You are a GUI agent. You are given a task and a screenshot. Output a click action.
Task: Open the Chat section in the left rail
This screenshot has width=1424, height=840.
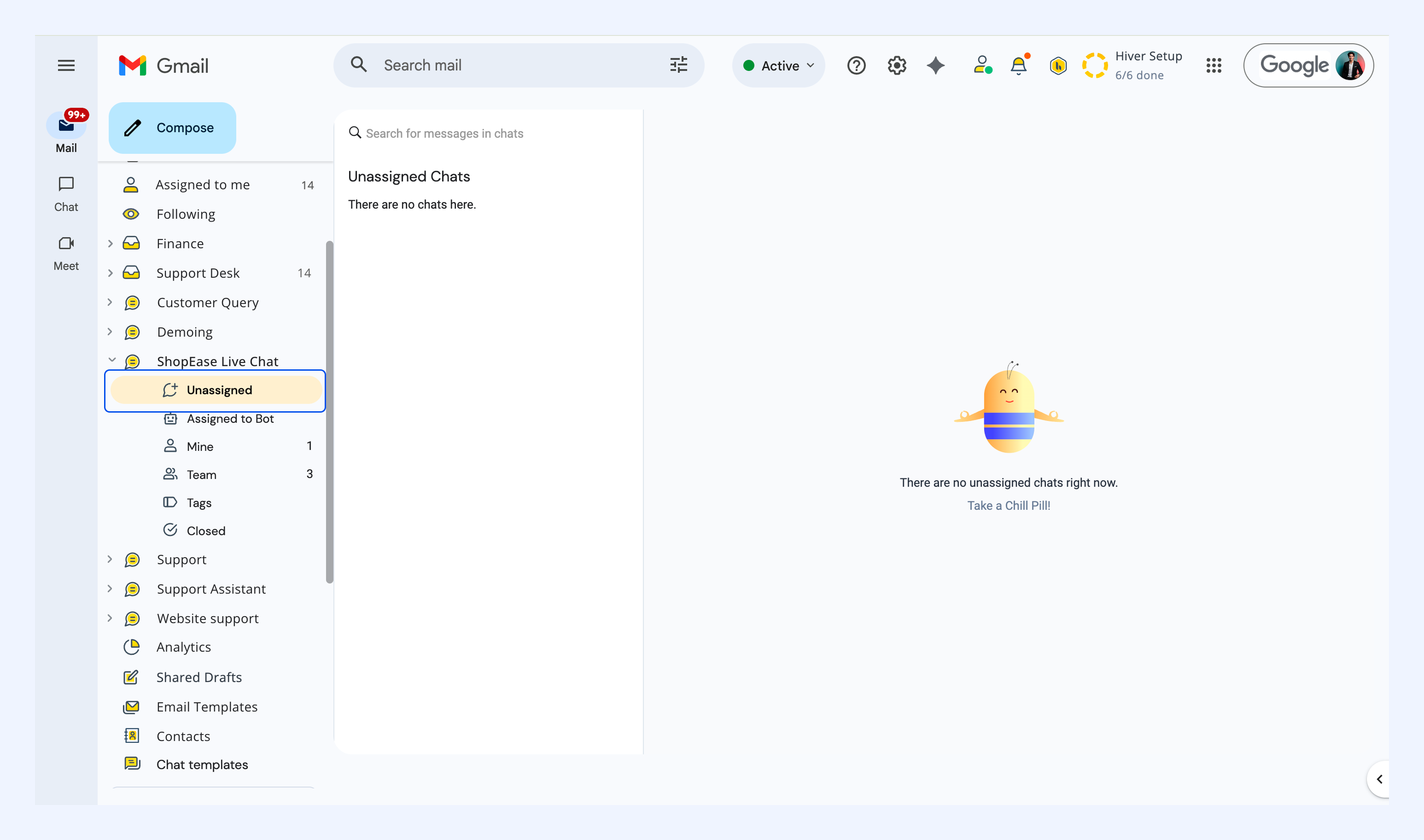pos(66,194)
